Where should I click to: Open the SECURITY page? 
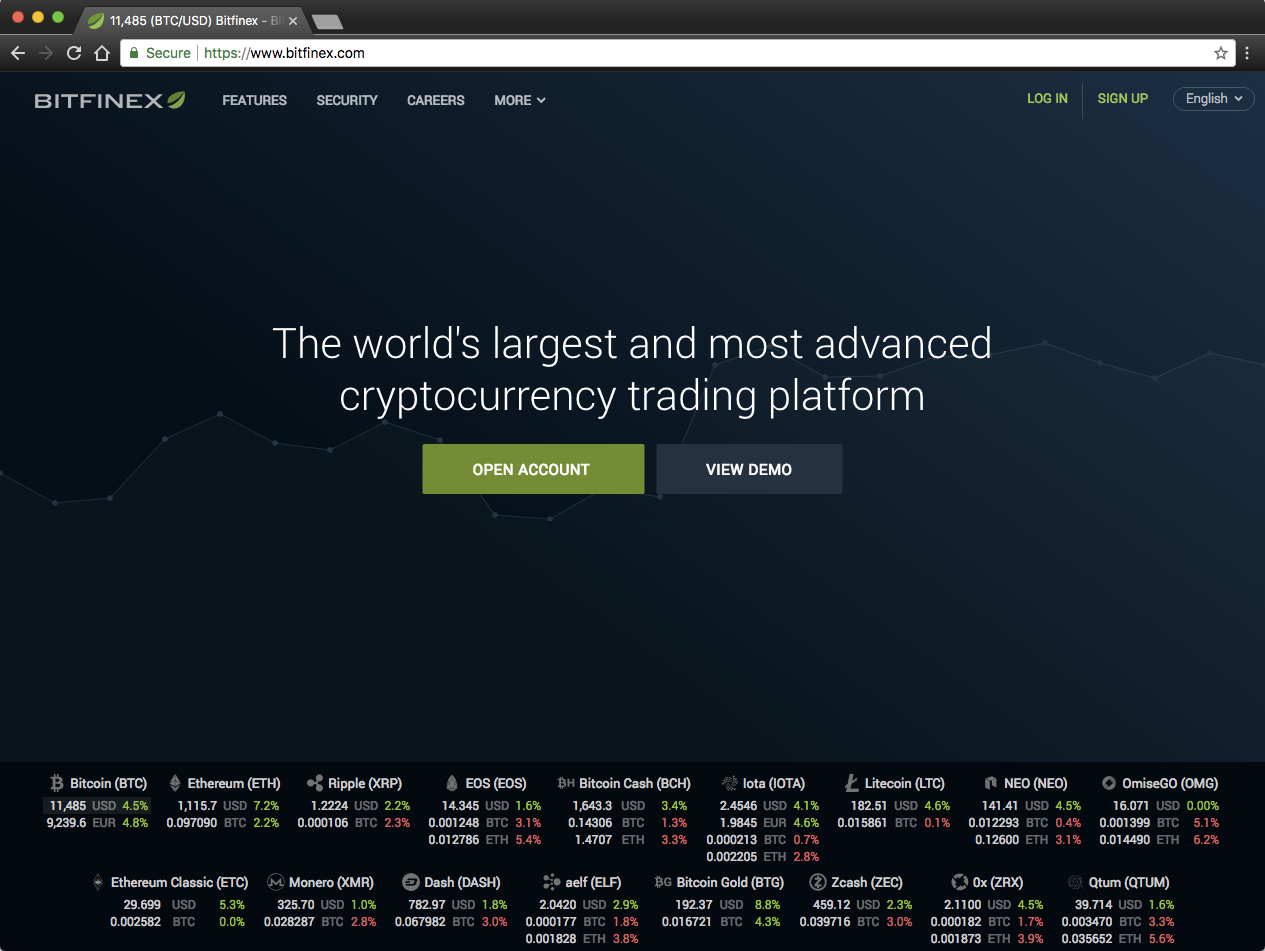click(x=346, y=100)
